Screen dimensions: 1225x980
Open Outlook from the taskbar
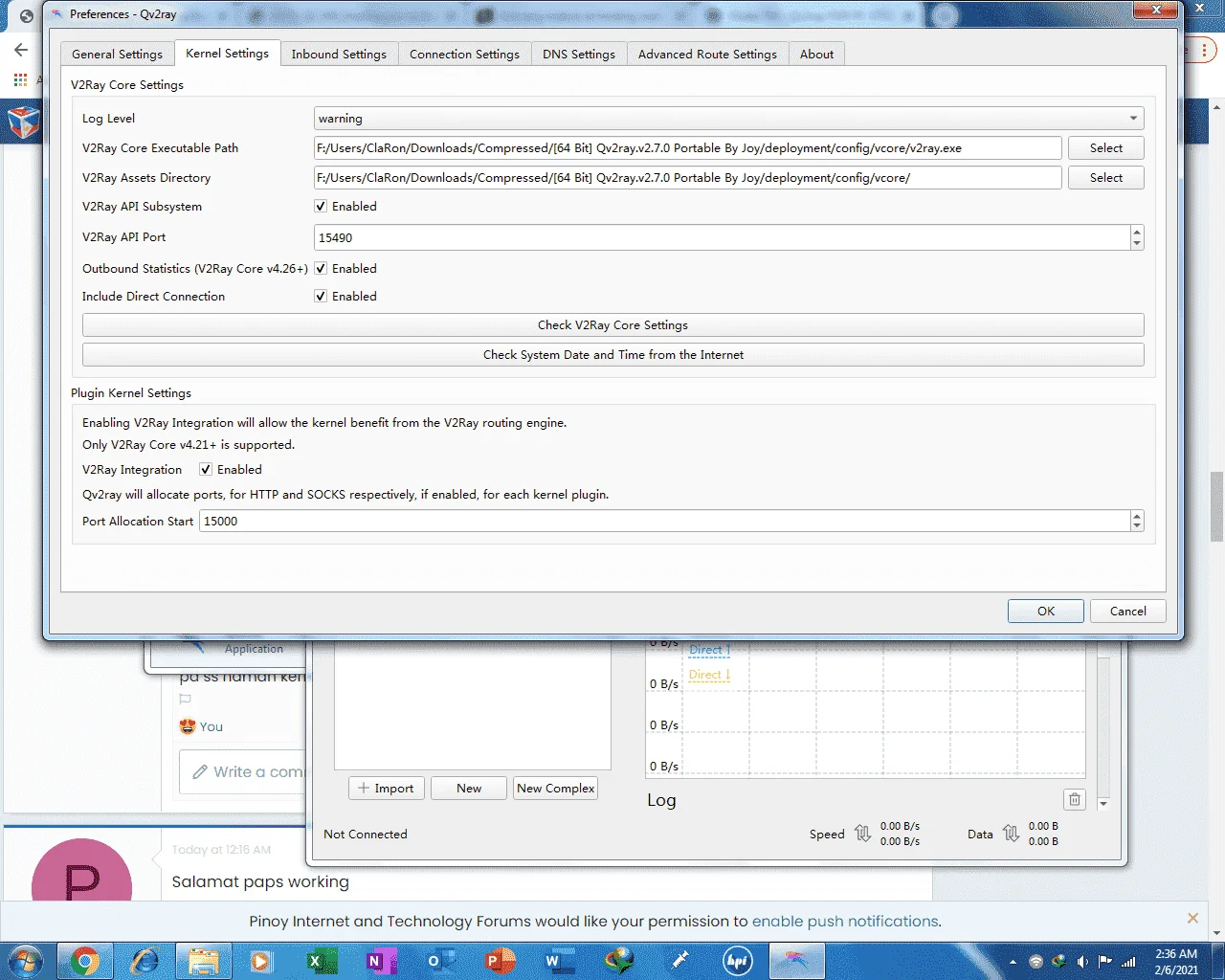pos(439,961)
